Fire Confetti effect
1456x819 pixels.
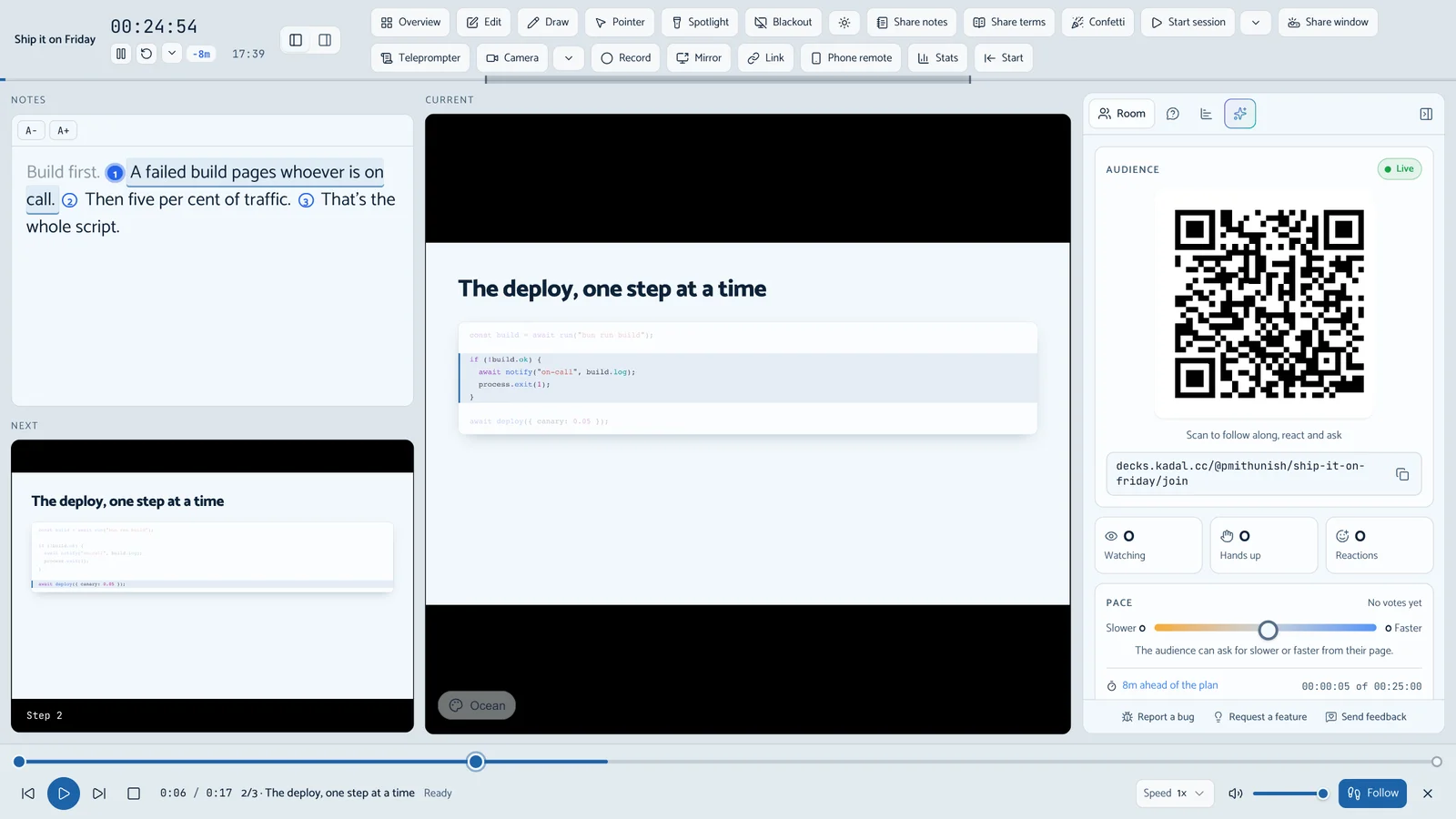pos(1097,22)
